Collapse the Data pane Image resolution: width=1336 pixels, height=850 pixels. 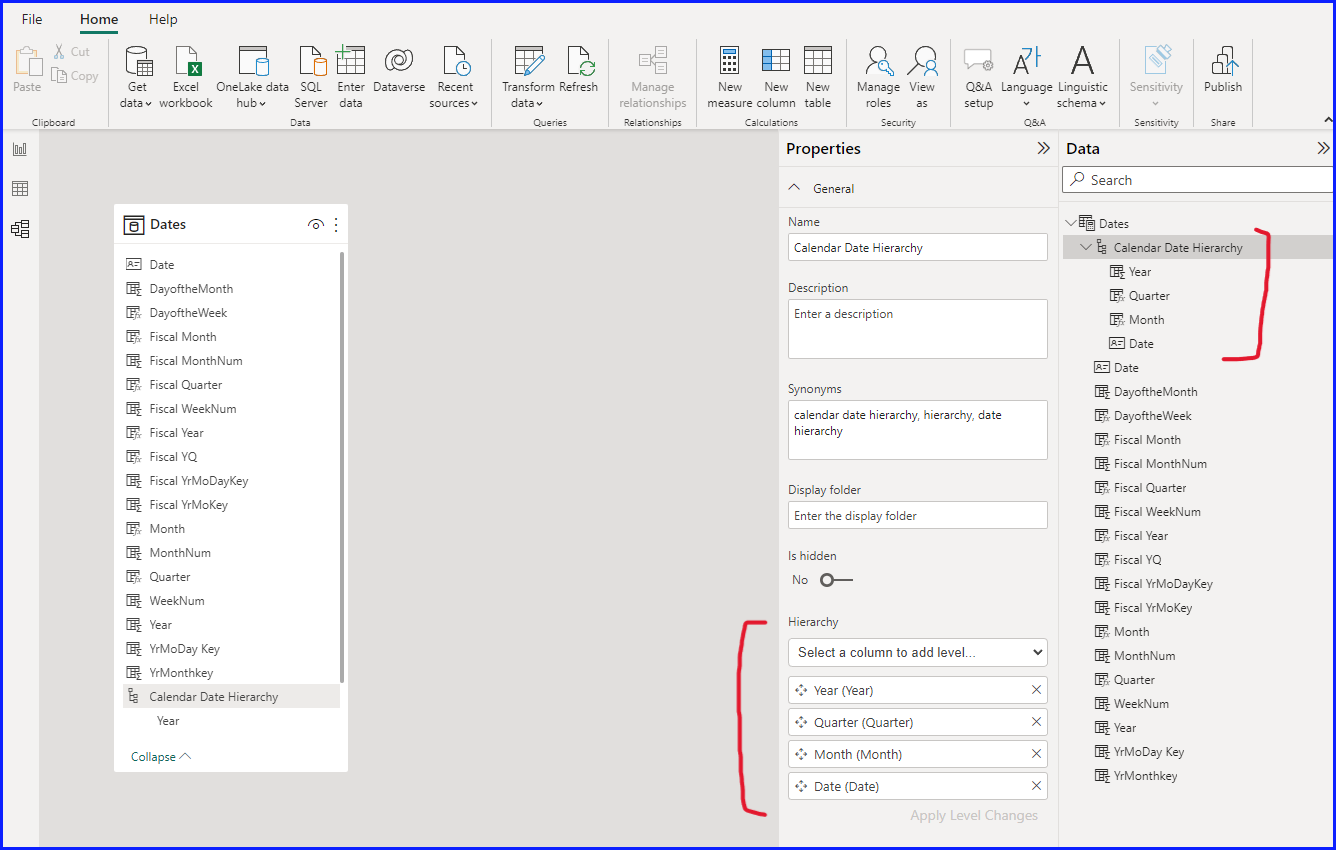tap(1323, 148)
